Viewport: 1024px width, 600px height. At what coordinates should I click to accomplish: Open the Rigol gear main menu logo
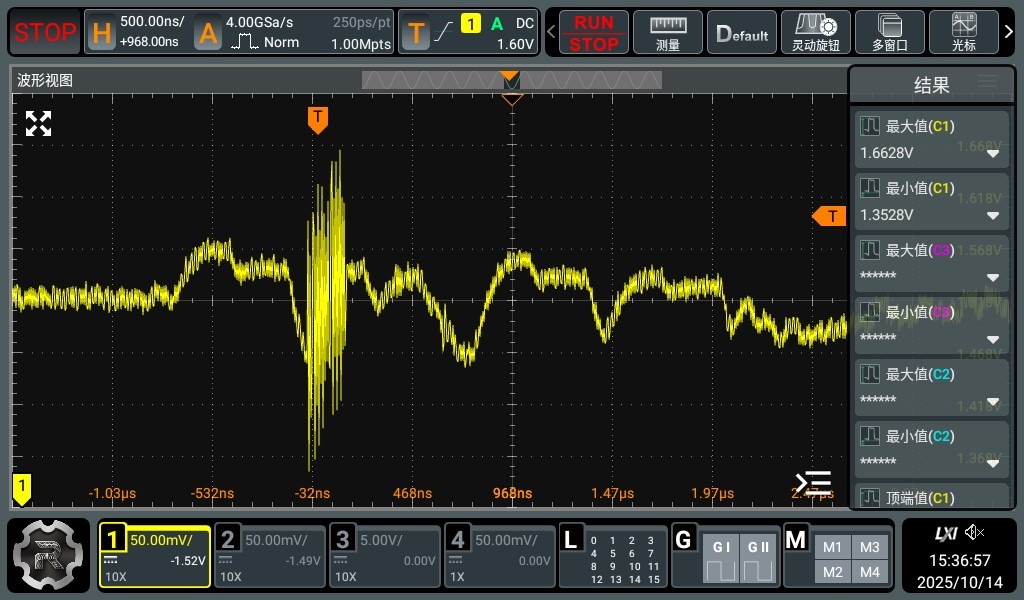[x=47, y=556]
